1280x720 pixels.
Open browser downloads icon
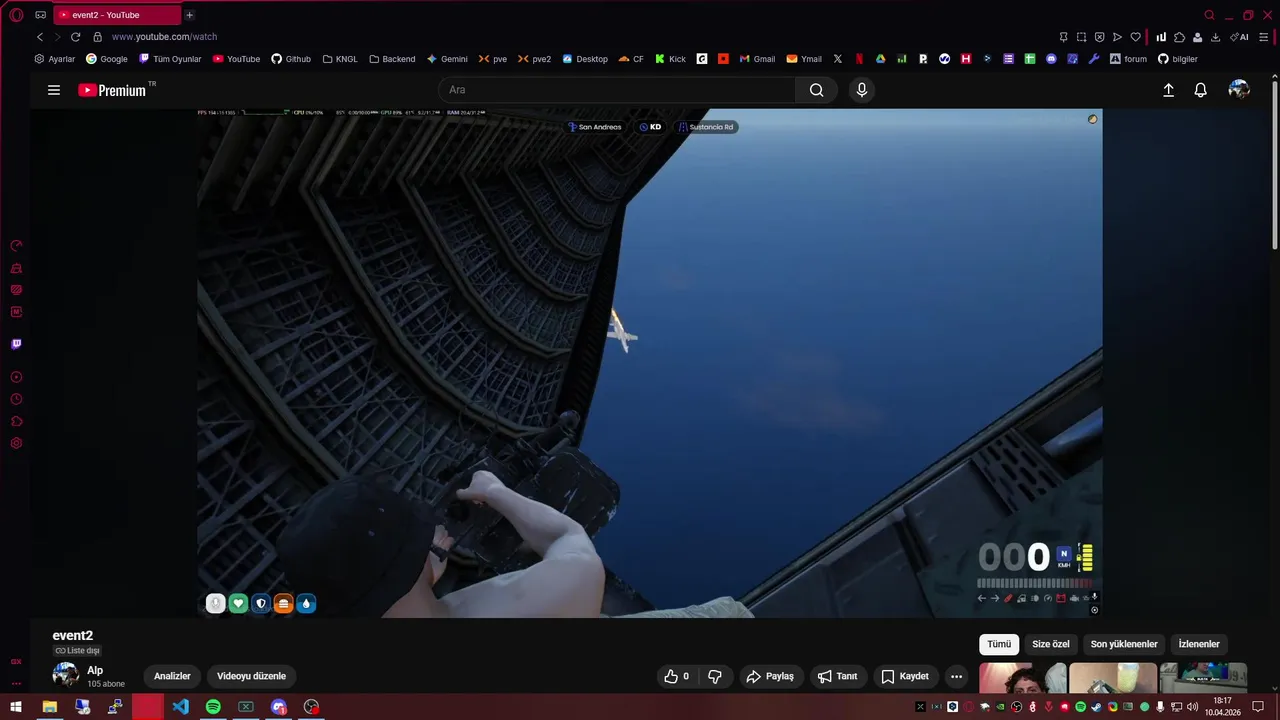pyautogui.click(x=1215, y=37)
